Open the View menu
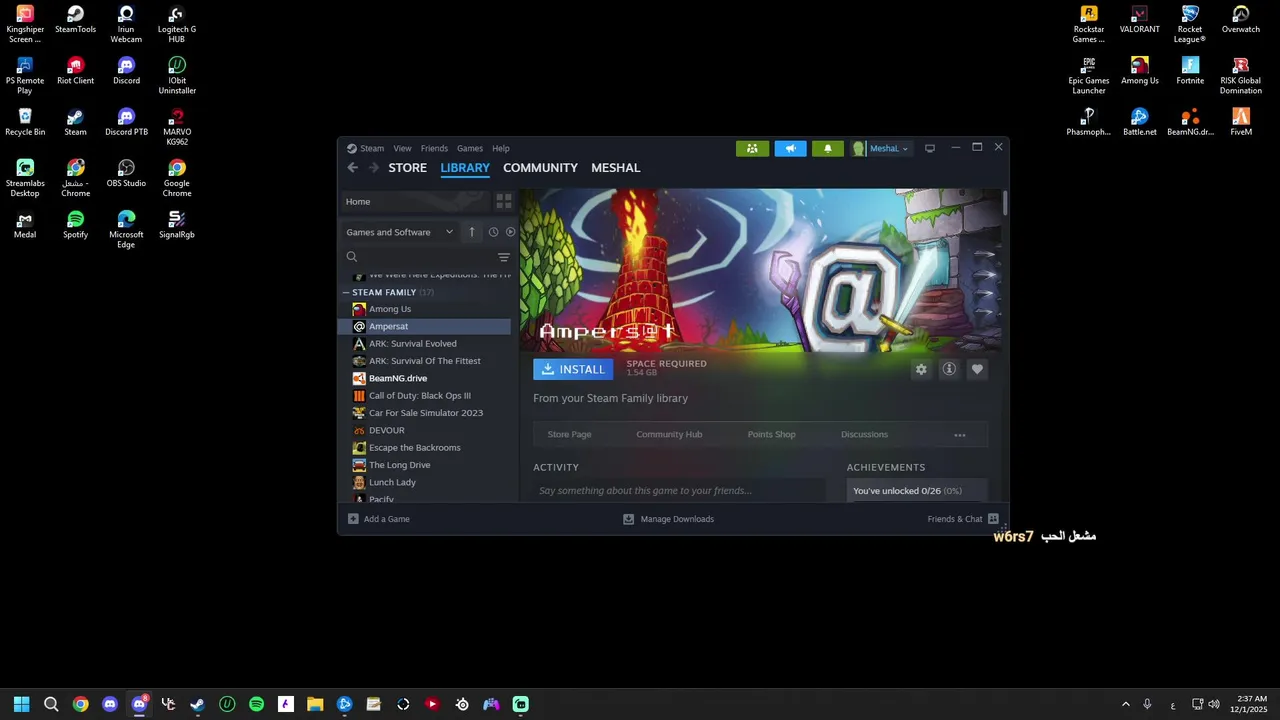1280x720 pixels. [402, 148]
